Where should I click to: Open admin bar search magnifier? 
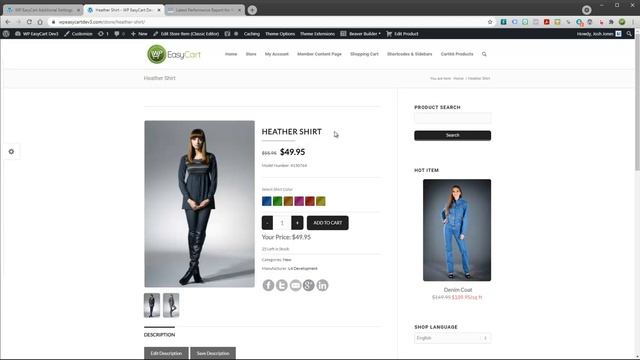[629, 34]
